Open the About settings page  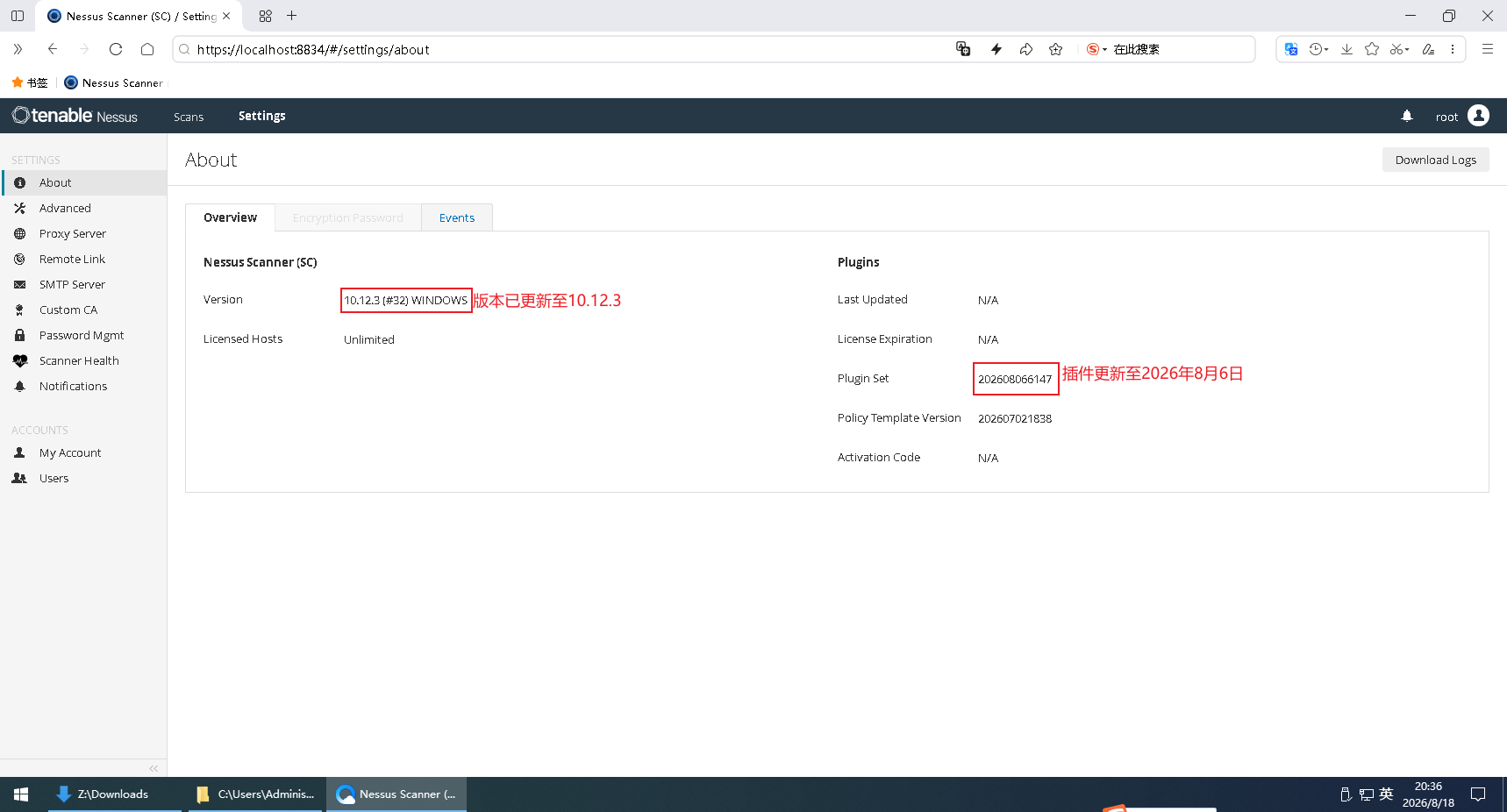pyautogui.click(x=83, y=182)
